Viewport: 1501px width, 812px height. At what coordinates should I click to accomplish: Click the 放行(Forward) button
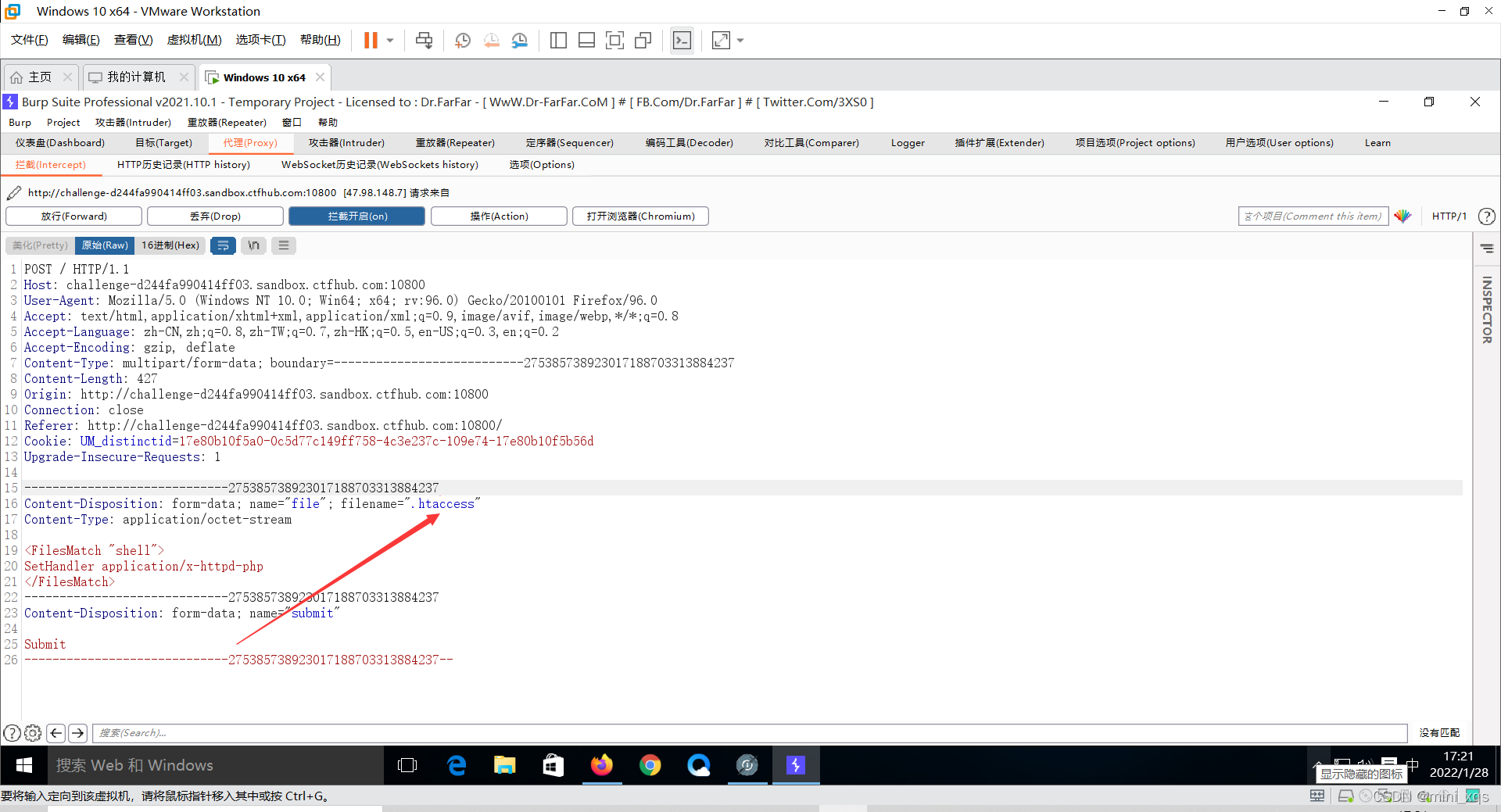pos(73,216)
